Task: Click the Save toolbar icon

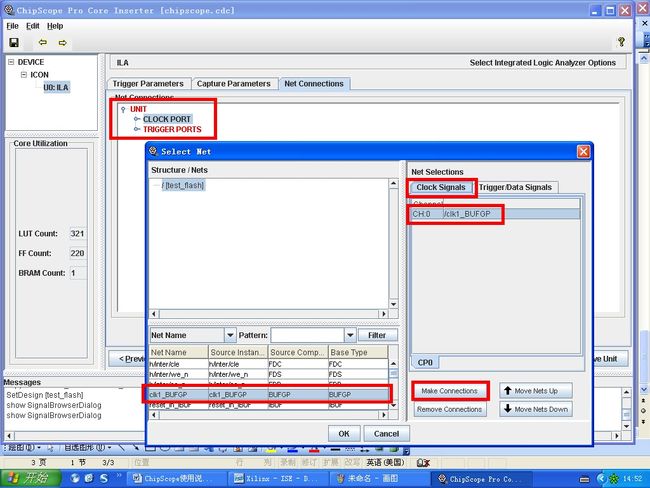Action: coord(14,42)
